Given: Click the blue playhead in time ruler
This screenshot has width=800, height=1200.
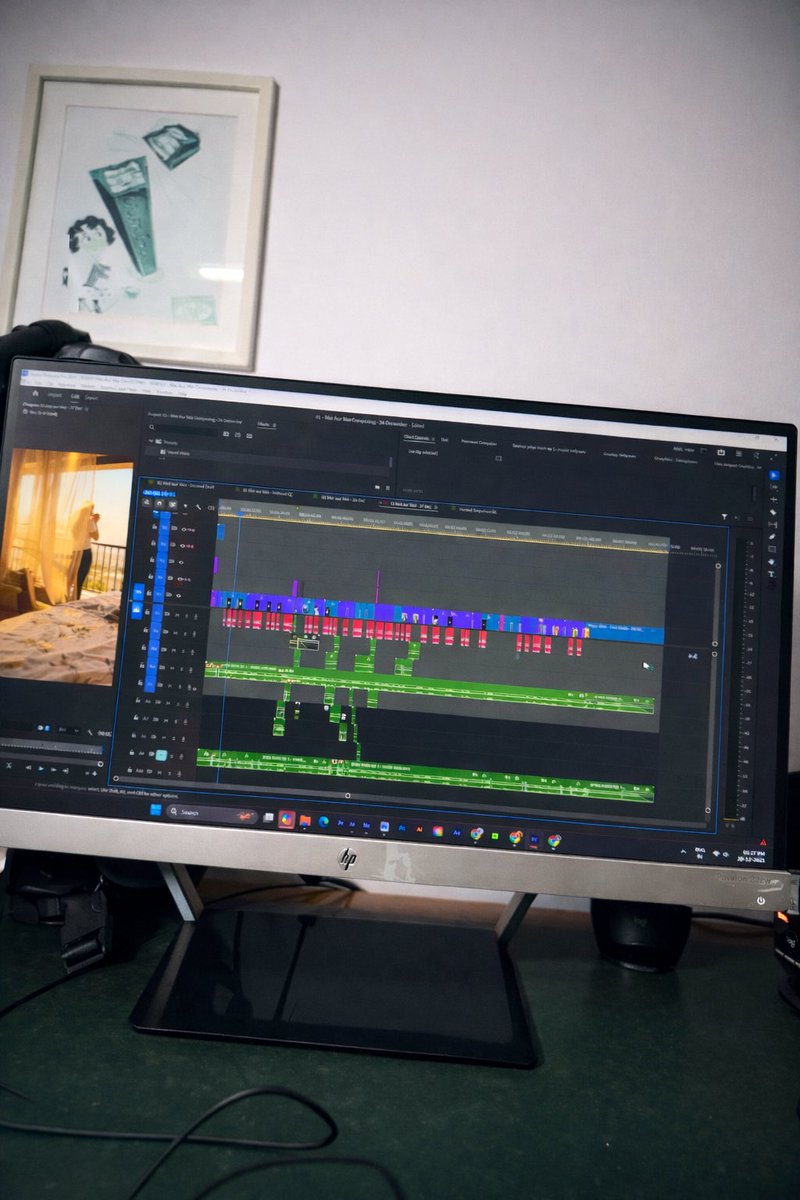Looking at the screenshot, I should coord(240,513).
